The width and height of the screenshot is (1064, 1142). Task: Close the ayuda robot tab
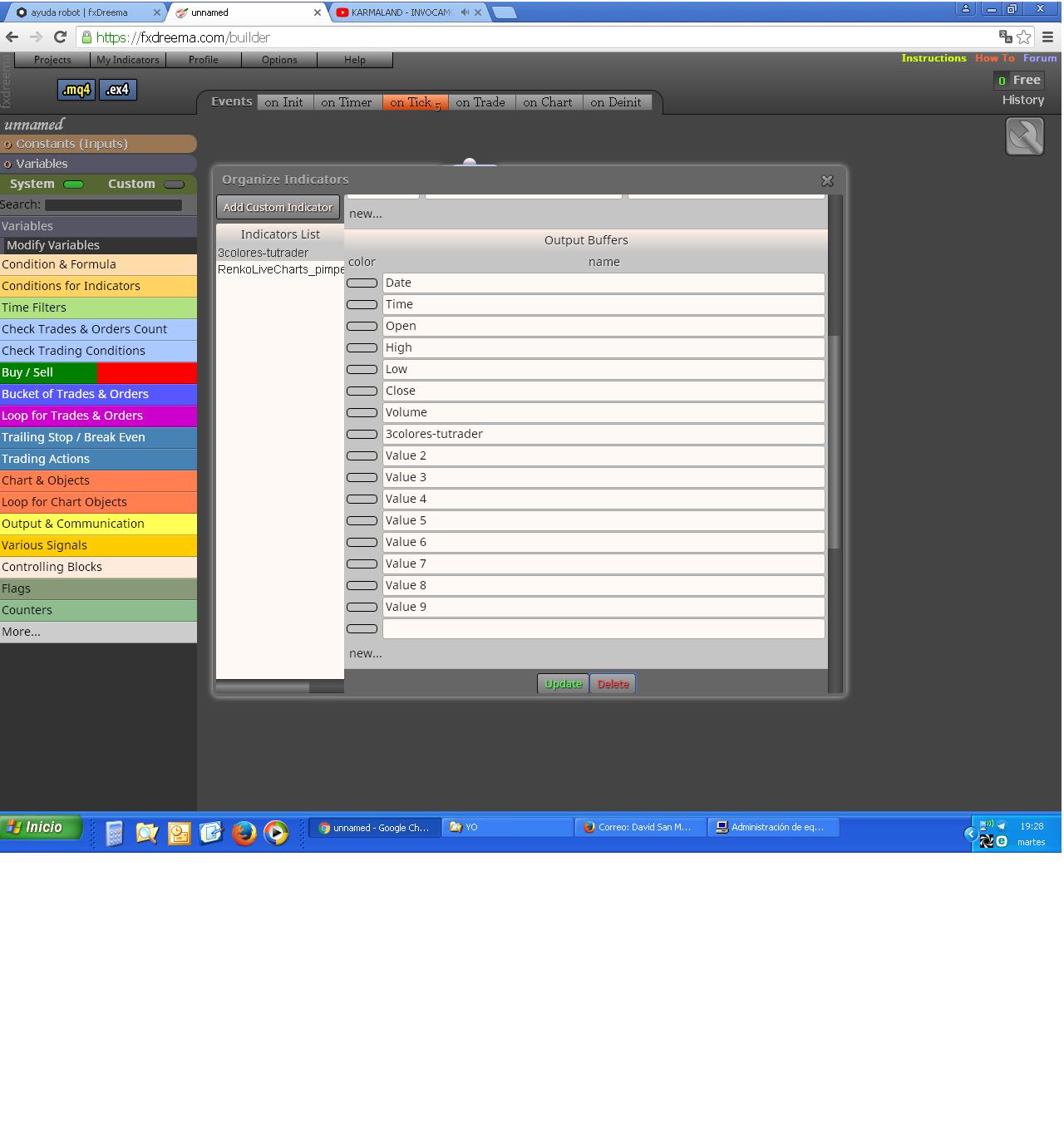156,12
